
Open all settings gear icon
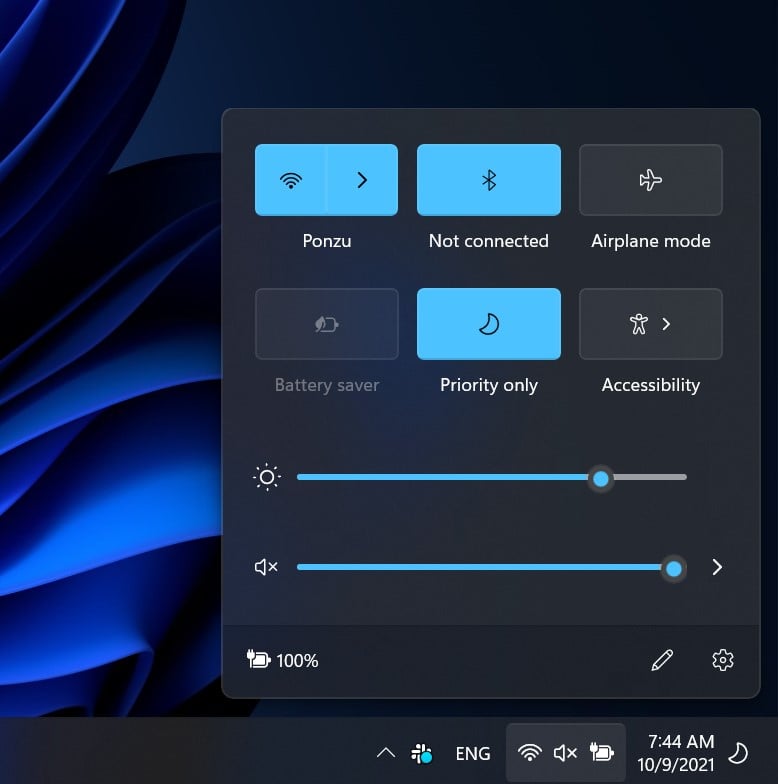722,660
